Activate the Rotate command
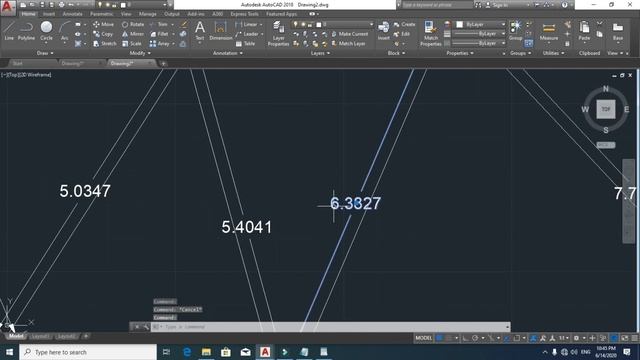The height and width of the screenshot is (360, 640). [x=133, y=24]
